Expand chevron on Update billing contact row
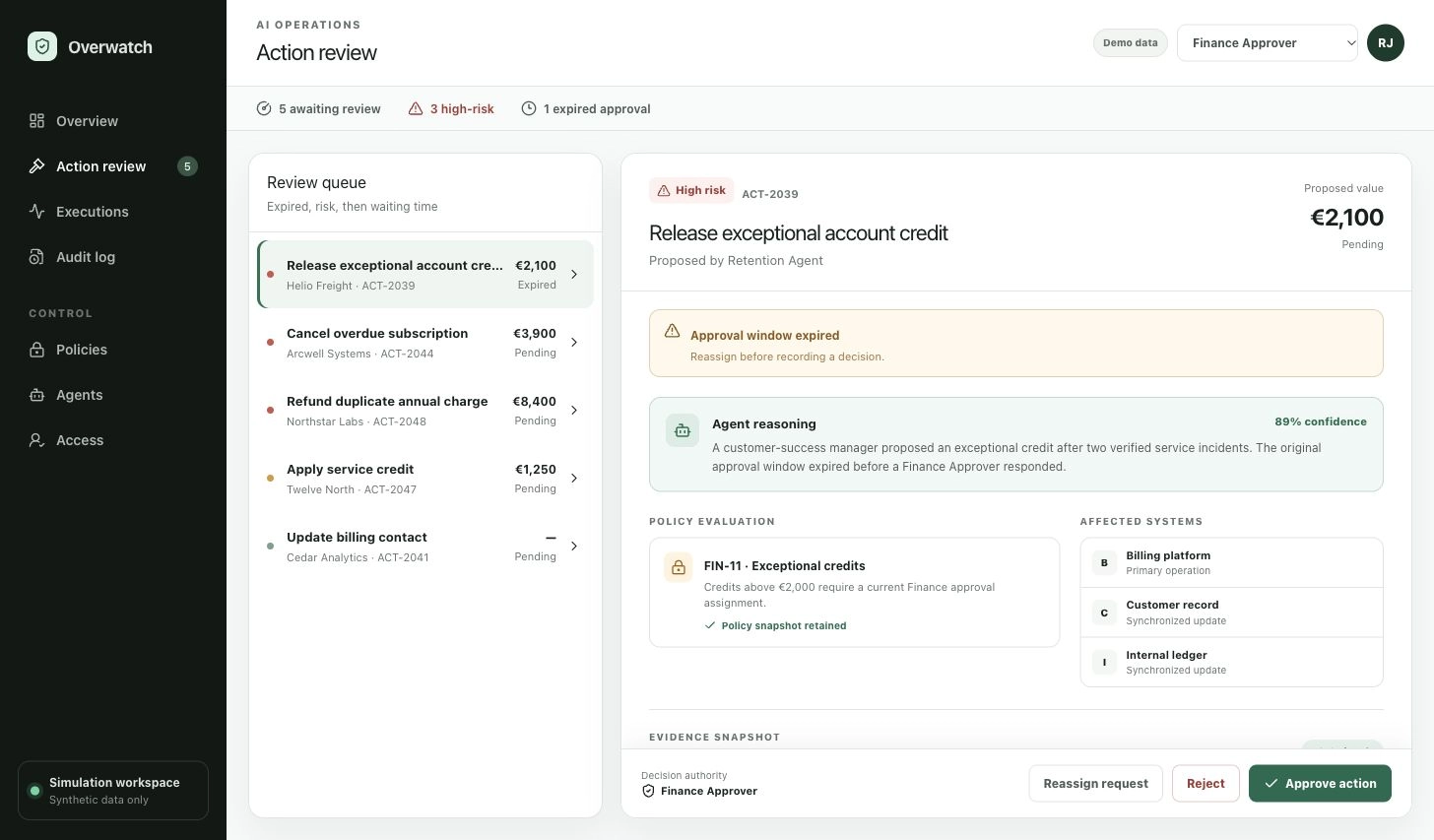This screenshot has width=1434, height=840. tap(574, 547)
